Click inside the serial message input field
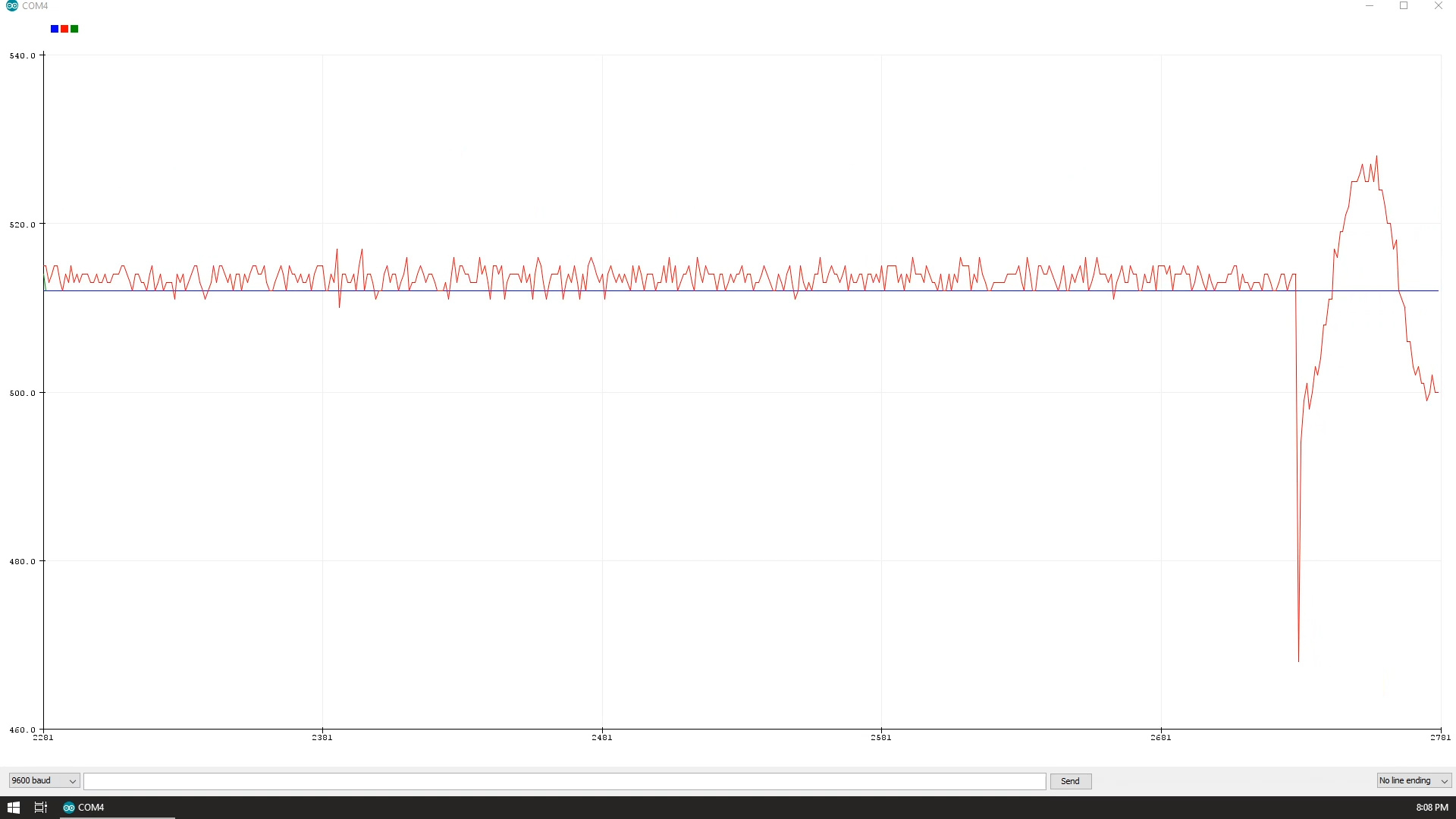The width and height of the screenshot is (1456, 819). [565, 781]
